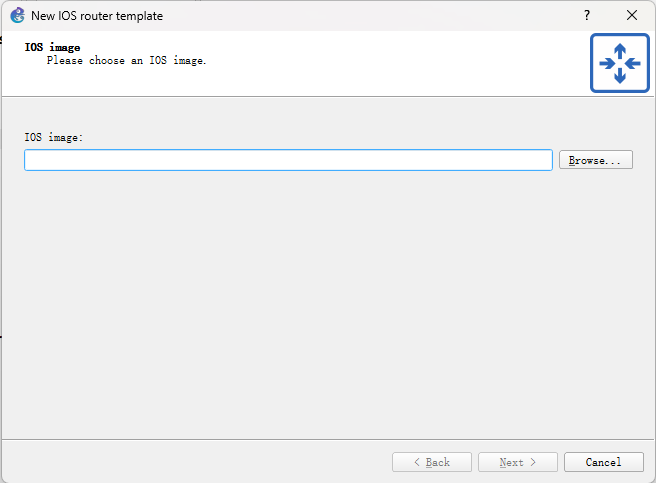Image resolution: width=656 pixels, height=483 pixels.
Task: Click the bold "IOS image" page heading
Action: [x=52, y=47]
